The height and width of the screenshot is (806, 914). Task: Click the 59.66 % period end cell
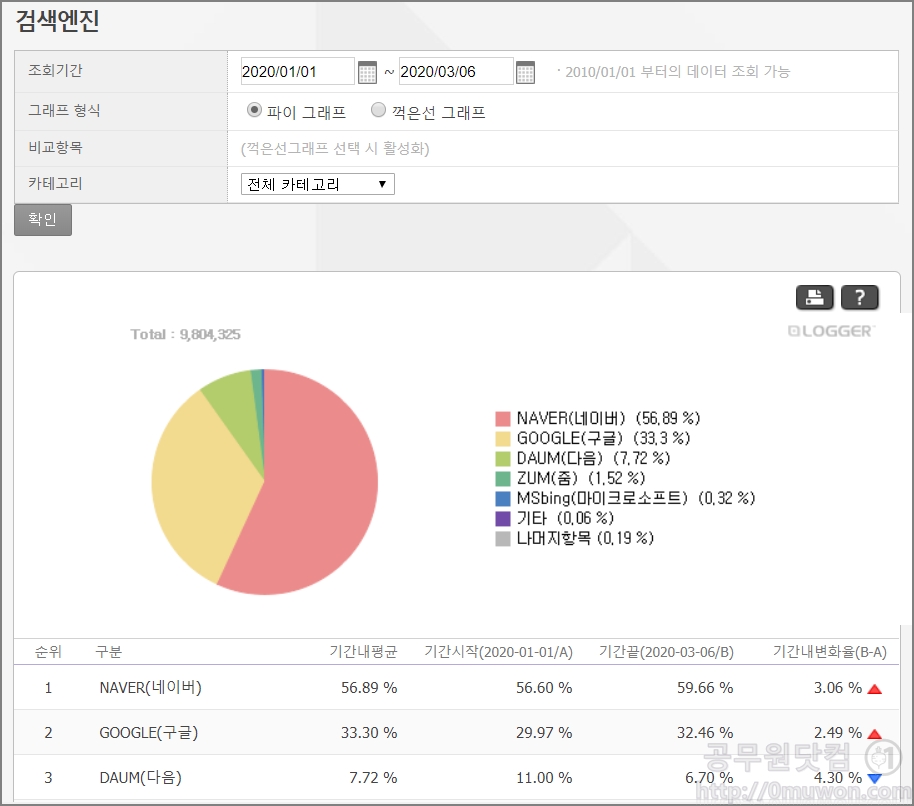[x=705, y=688]
